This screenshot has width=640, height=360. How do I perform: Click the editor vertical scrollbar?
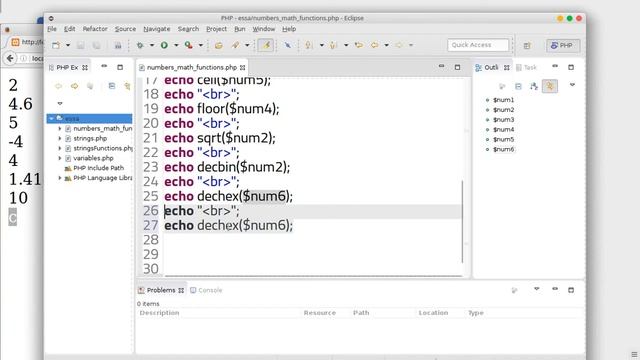(462, 222)
